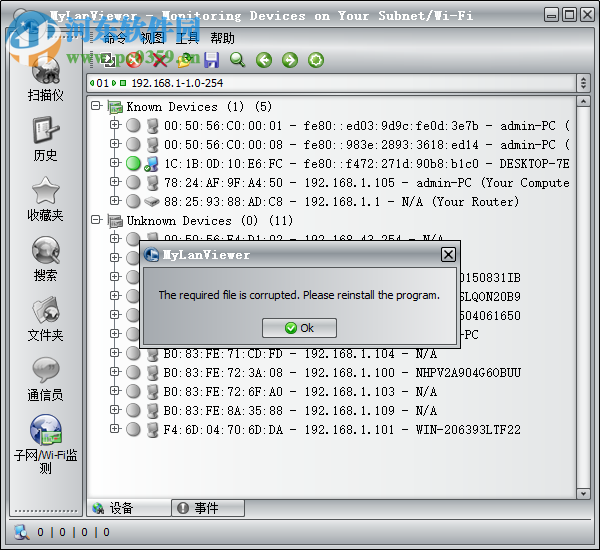Expand the 88:25:93:88:AD:C8 router row
Viewport: 600px width, 550px height.
click(x=114, y=201)
